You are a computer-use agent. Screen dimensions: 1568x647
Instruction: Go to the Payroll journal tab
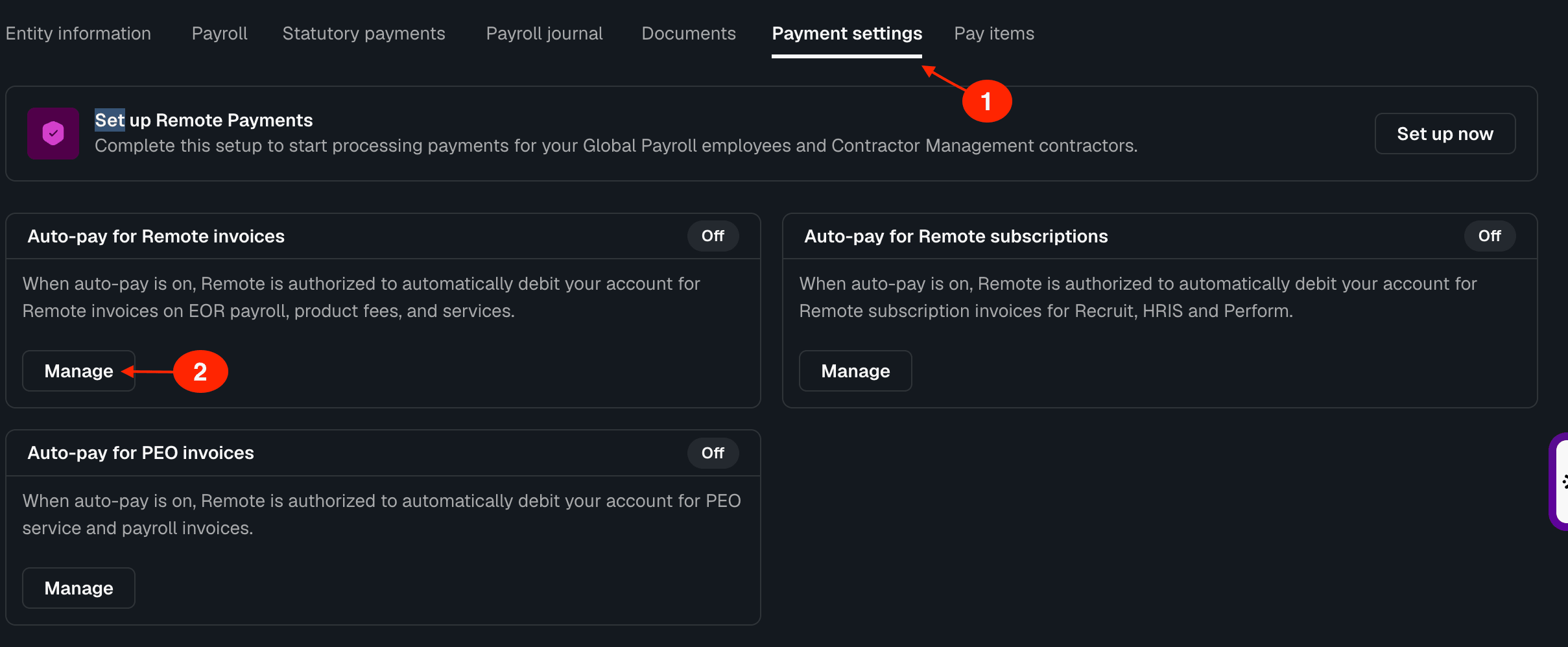544,33
